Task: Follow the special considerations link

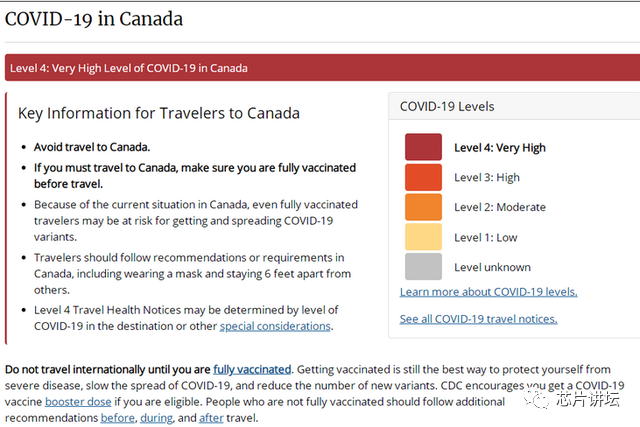Action: [275, 326]
